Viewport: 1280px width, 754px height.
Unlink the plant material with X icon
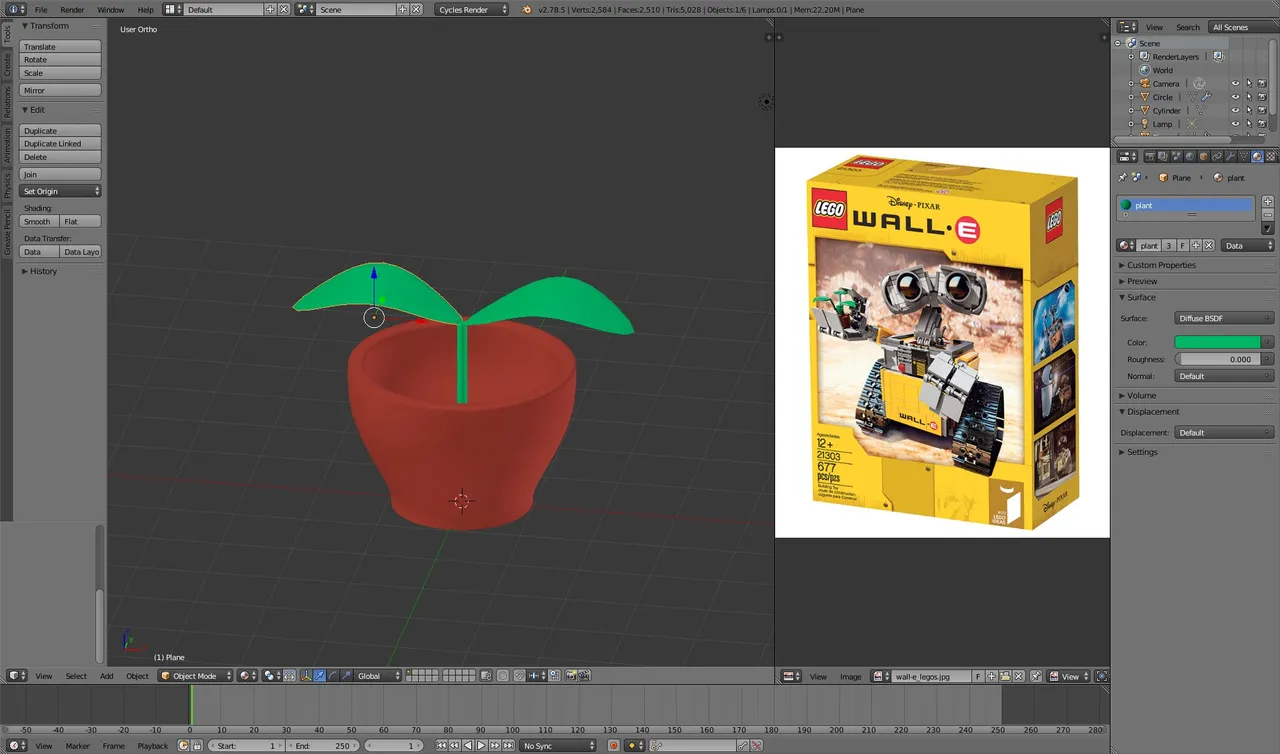click(1209, 245)
